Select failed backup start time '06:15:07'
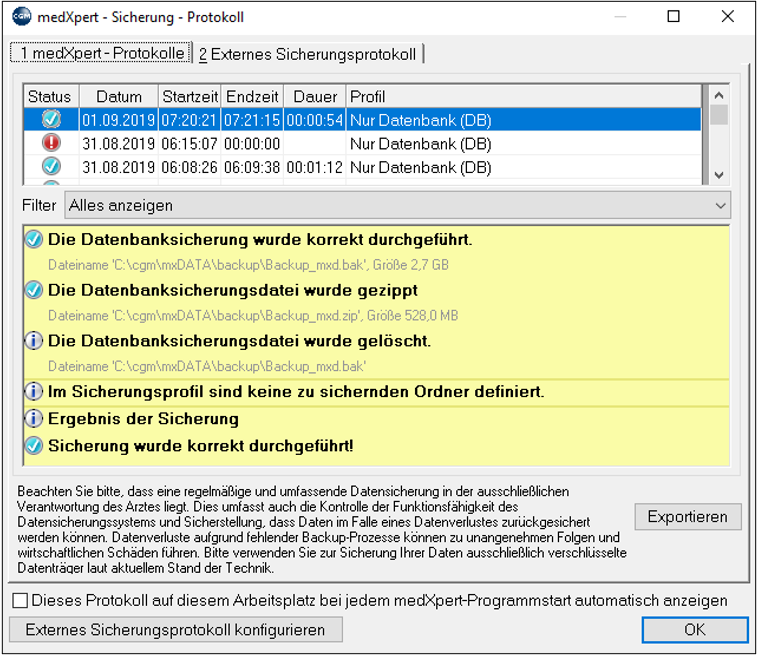758x656 pixels. tap(189, 144)
